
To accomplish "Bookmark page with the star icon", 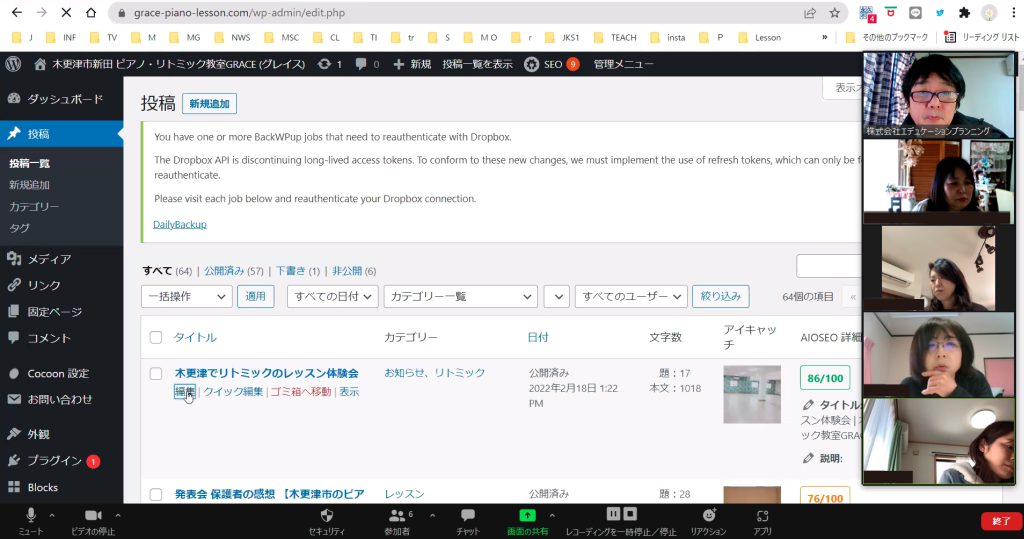I will coord(835,13).
